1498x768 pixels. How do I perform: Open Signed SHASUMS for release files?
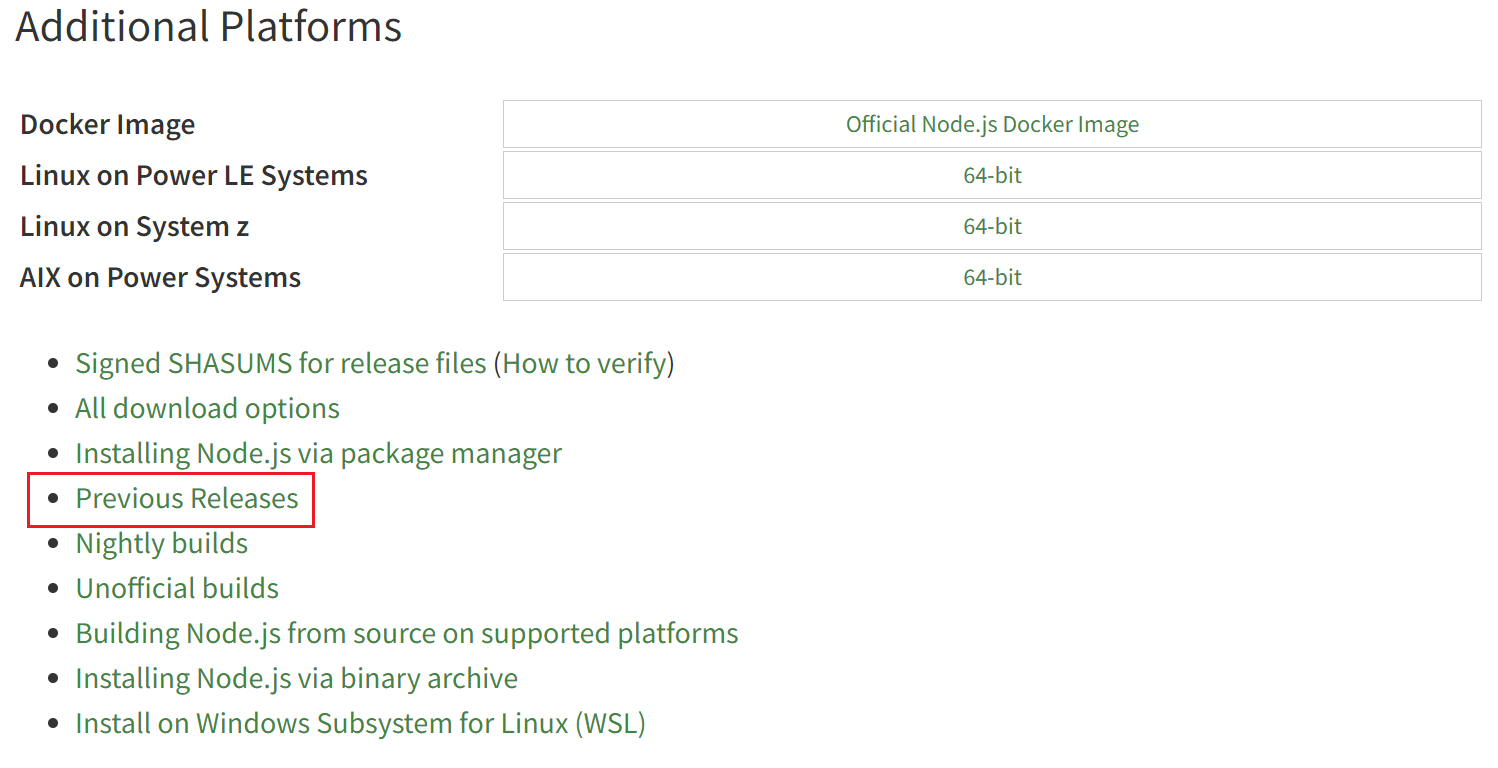click(281, 363)
